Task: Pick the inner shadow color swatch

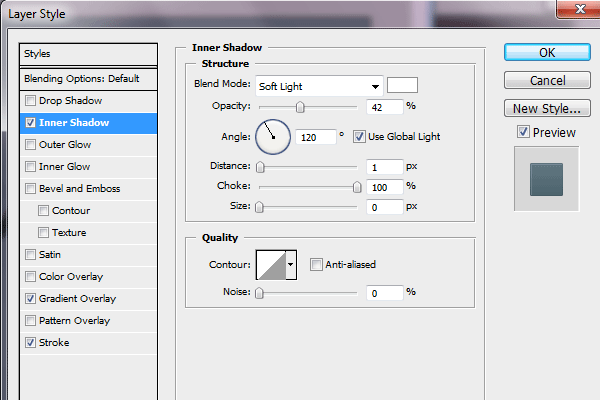Action: 402,85
